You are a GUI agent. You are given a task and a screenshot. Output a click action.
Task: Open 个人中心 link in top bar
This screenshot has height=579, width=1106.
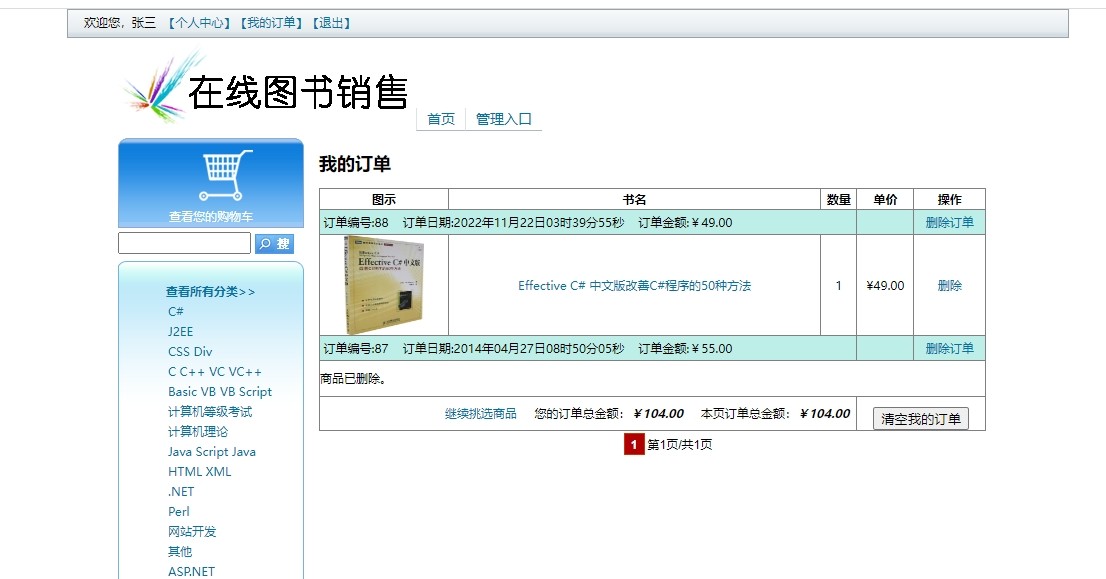199,23
